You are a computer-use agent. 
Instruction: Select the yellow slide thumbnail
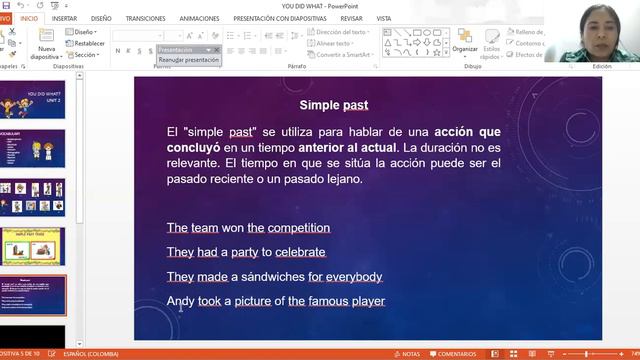coord(33,247)
